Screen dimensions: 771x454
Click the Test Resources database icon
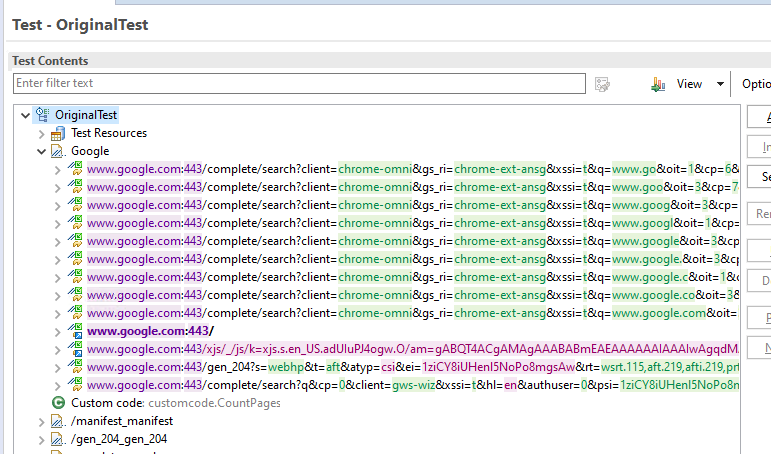58,133
